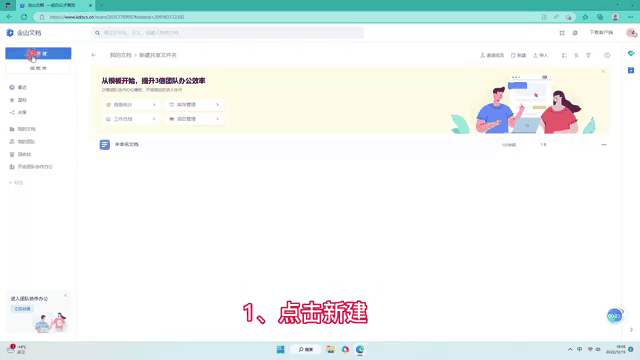Open the Windows Start menu

tap(280, 350)
